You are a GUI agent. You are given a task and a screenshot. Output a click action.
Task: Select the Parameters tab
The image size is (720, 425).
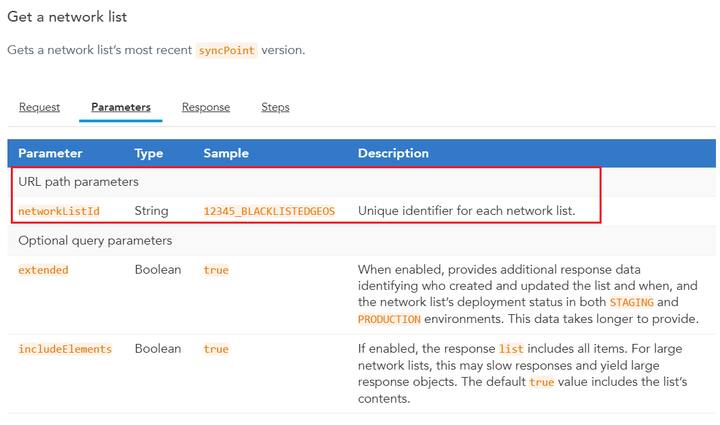coord(120,107)
